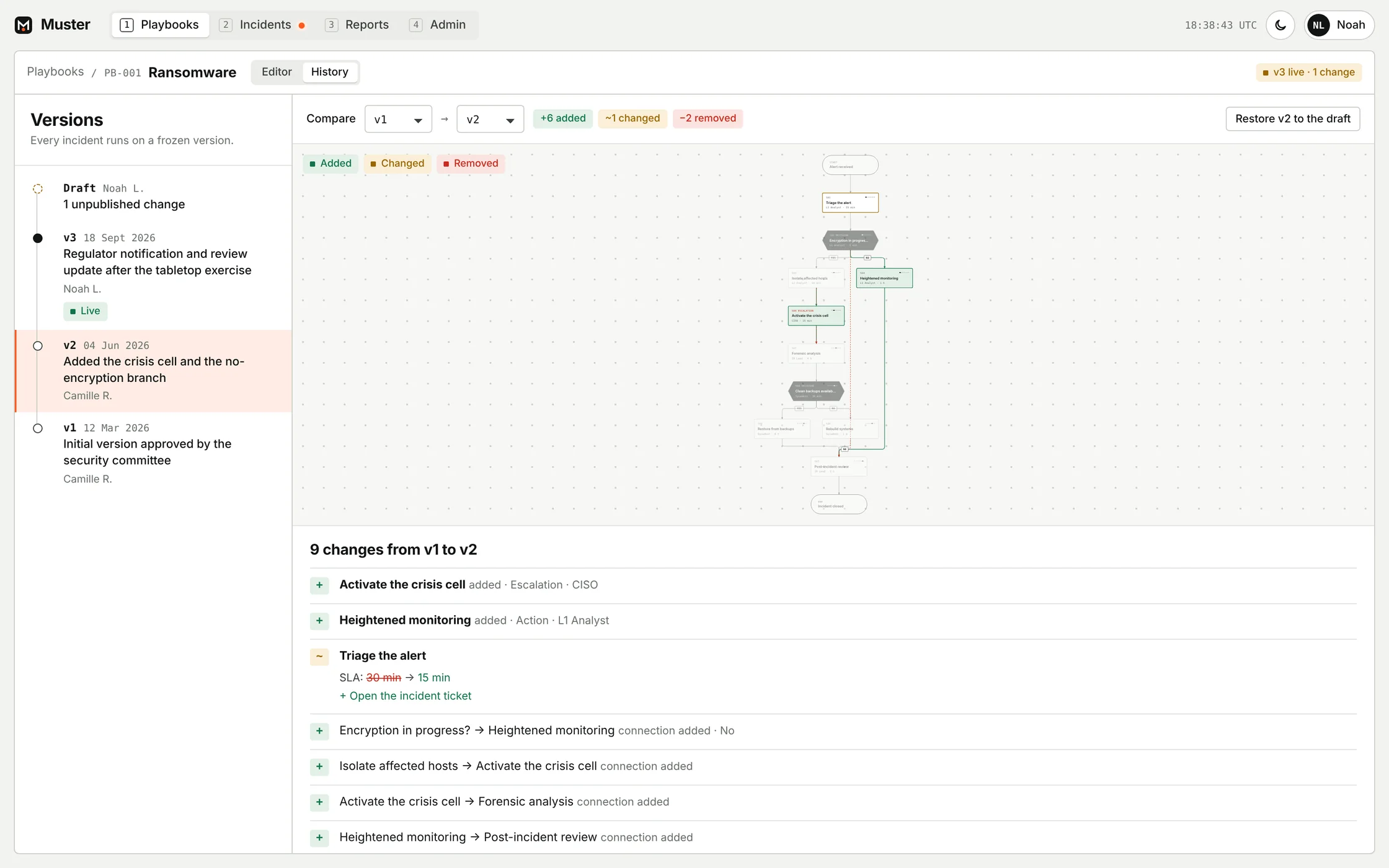Click plus icon on Heightened monitoring → Post-incident review row

319,838
